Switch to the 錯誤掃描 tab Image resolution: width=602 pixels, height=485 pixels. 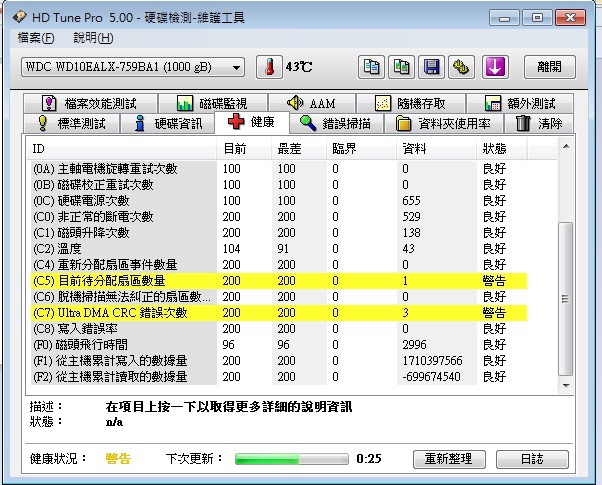point(336,123)
